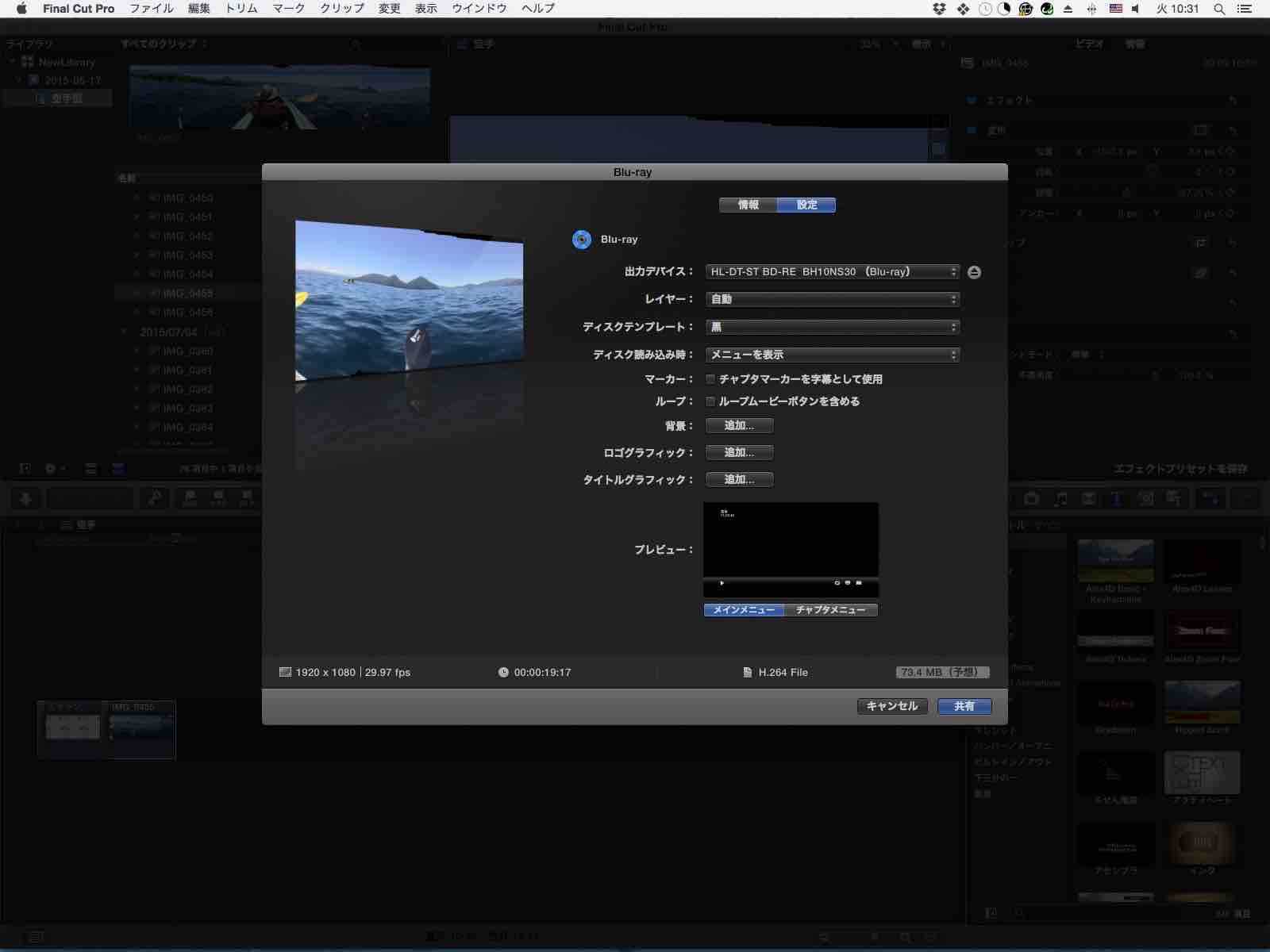Expand the レイヤー popup menu
The height and width of the screenshot is (952, 1270).
point(832,299)
